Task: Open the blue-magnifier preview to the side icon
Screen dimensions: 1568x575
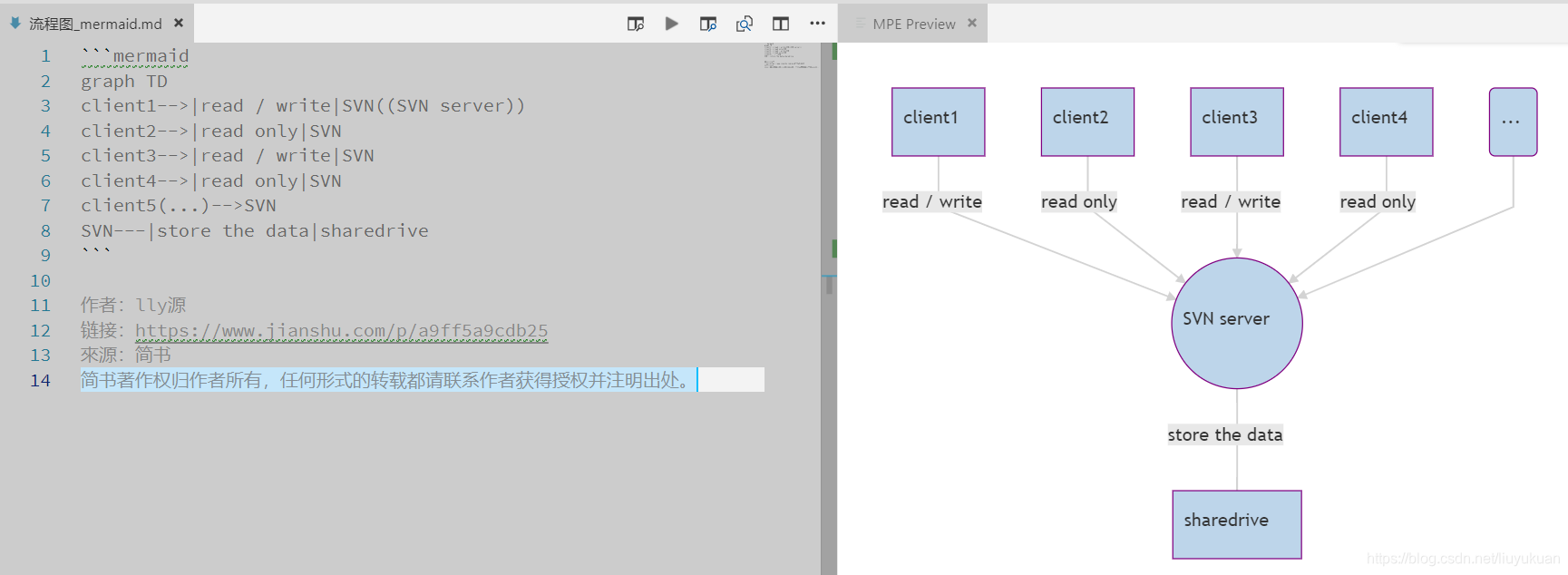Action: 708,24
